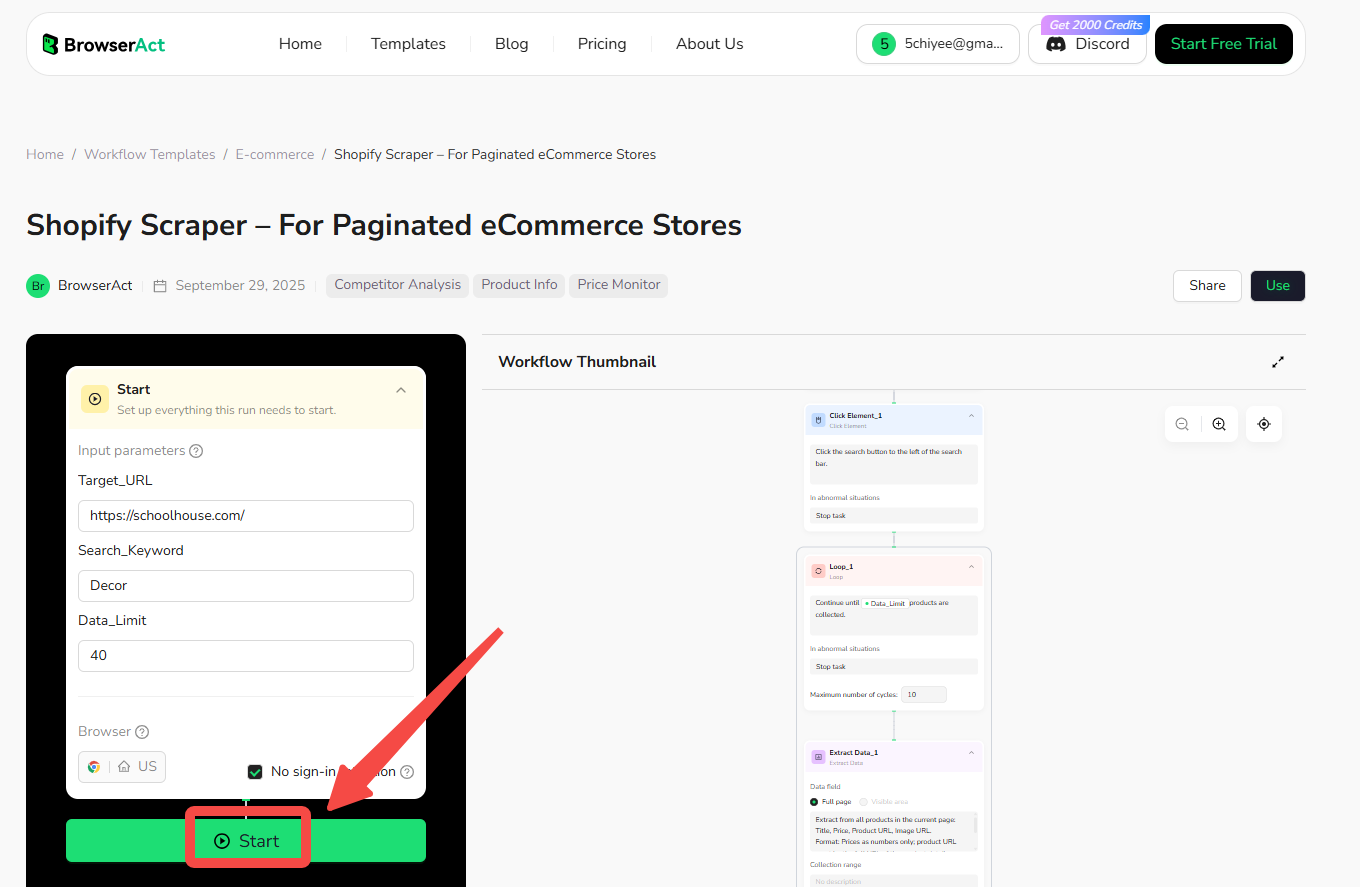
Task: Click the green Start run button
Action: point(246,841)
